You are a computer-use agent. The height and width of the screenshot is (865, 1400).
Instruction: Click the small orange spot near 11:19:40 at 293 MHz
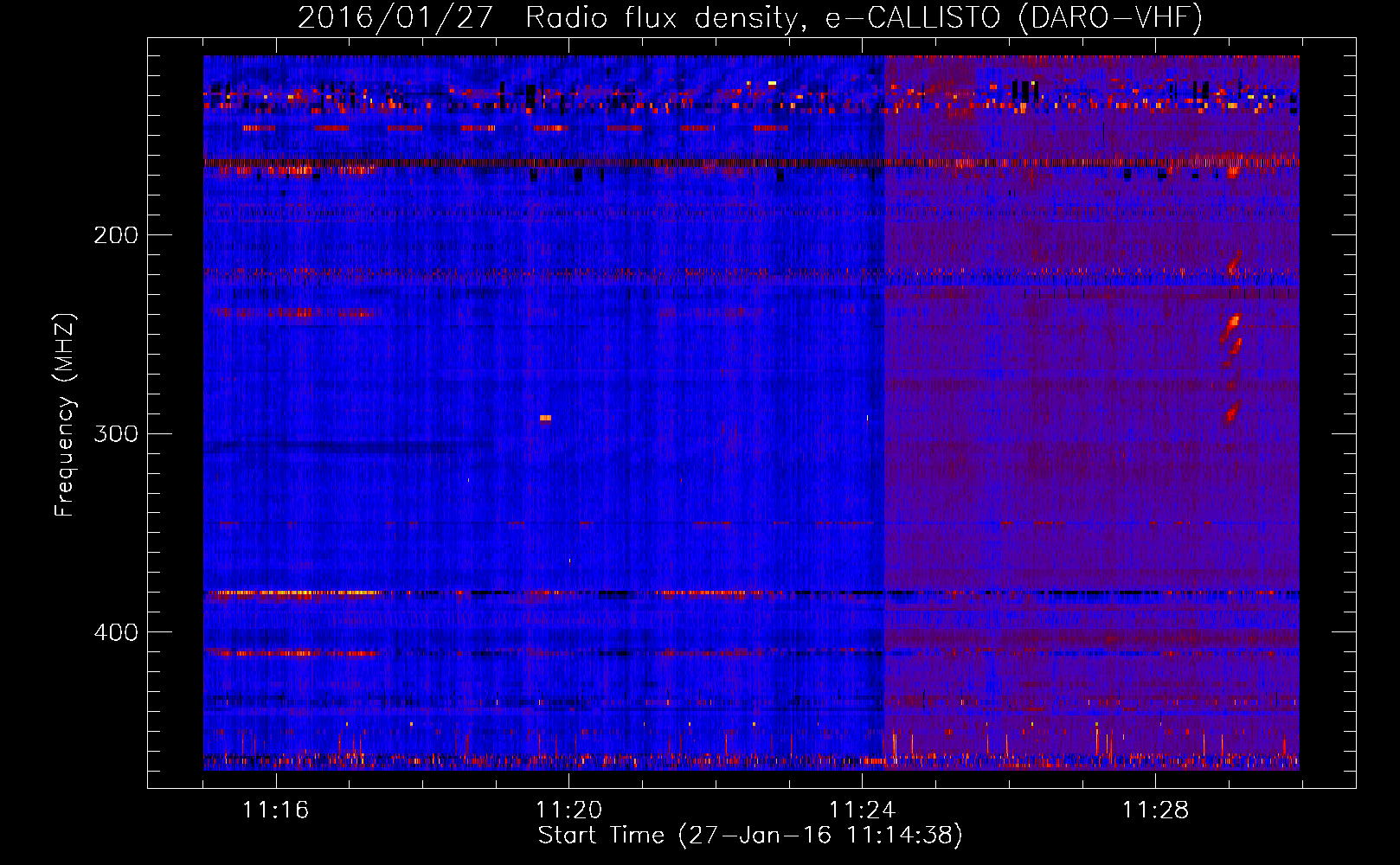click(x=545, y=419)
